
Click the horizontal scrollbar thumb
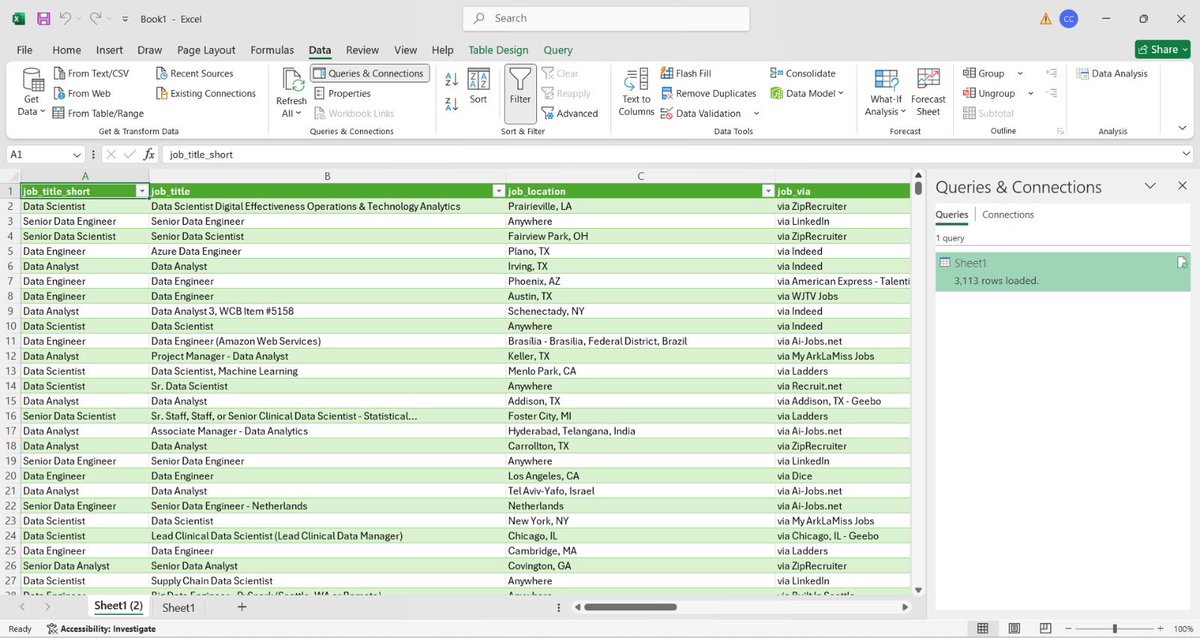(630, 607)
